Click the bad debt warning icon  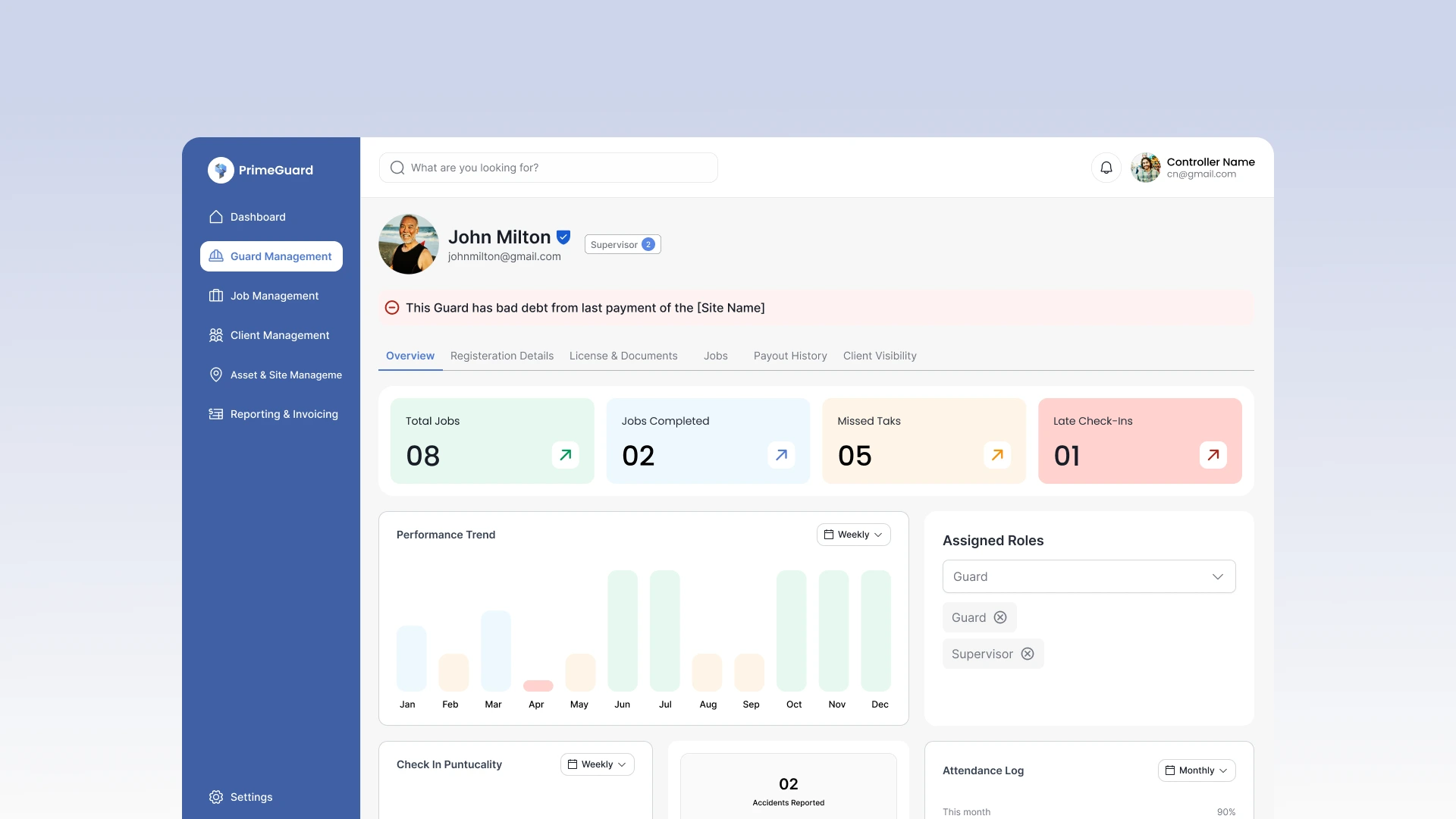click(392, 308)
